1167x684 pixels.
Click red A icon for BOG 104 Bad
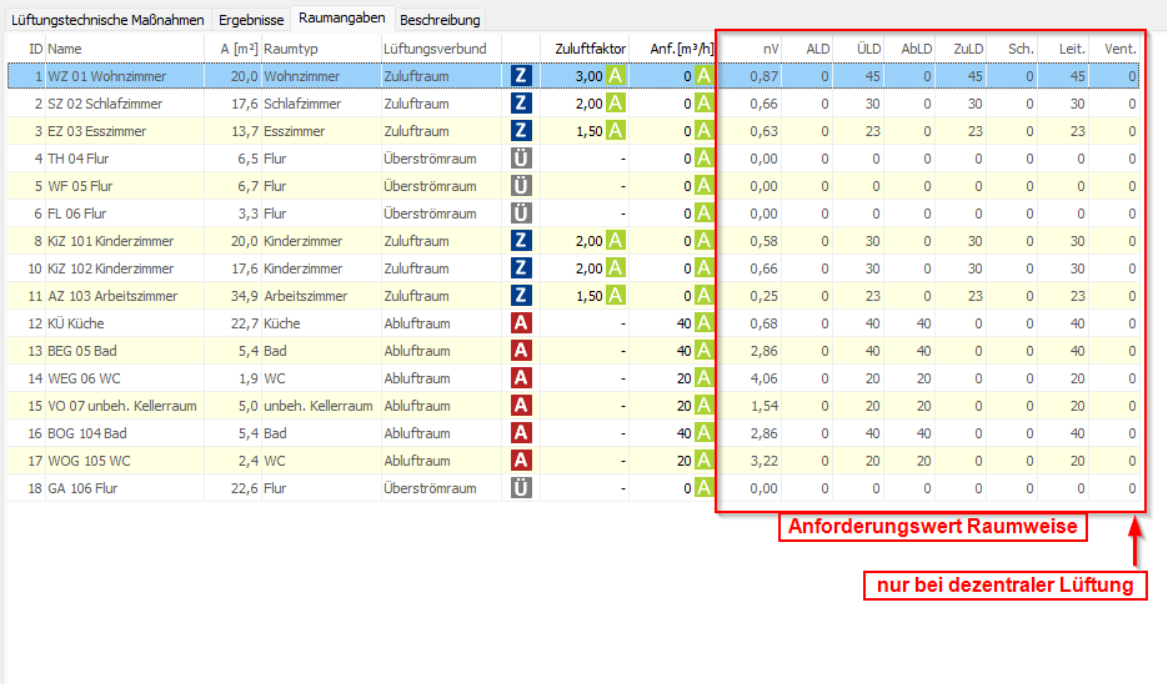pos(520,433)
